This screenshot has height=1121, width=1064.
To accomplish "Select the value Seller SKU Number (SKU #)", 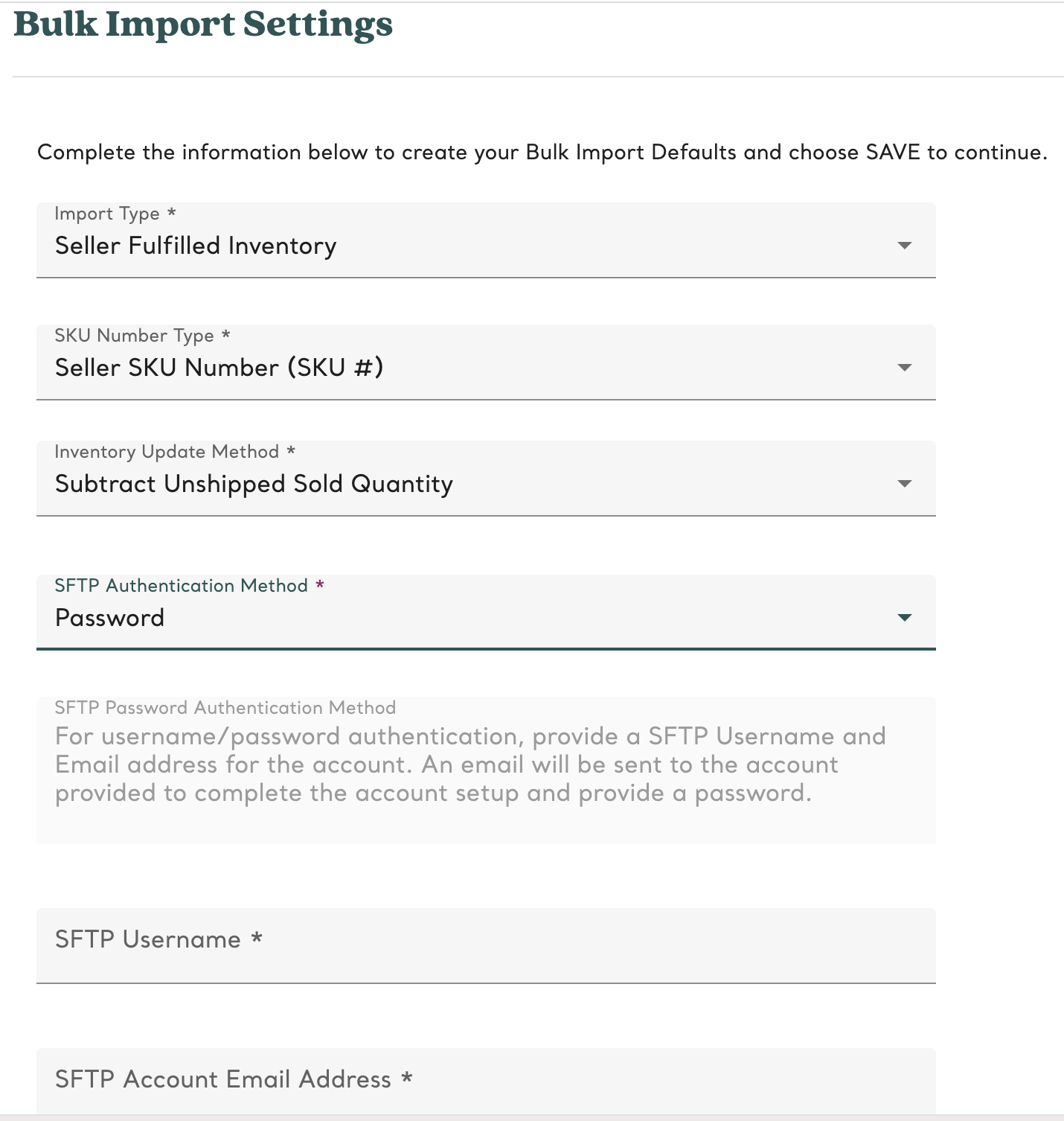I will [x=219, y=367].
